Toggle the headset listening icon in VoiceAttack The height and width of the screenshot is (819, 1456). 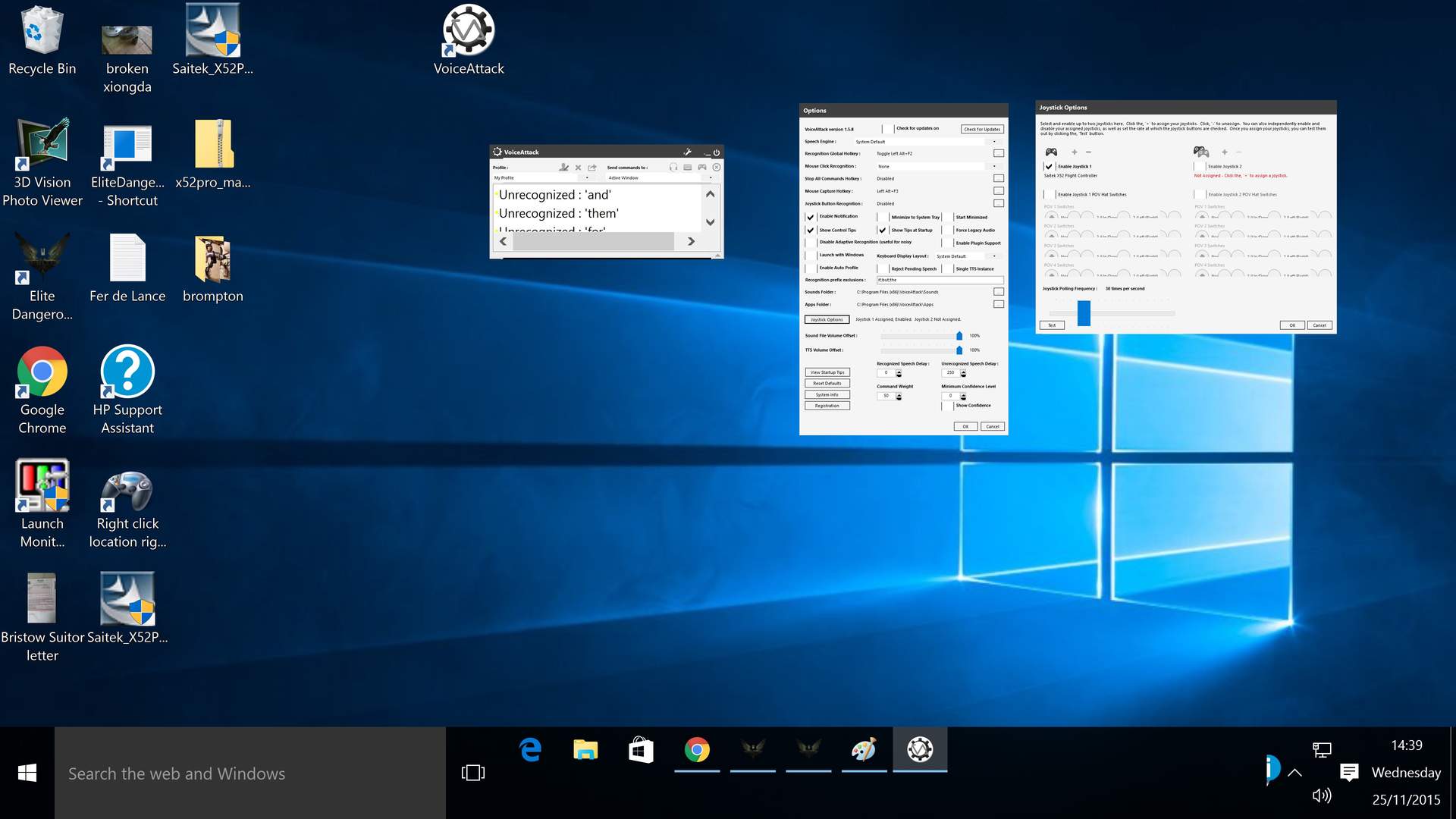[673, 167]
